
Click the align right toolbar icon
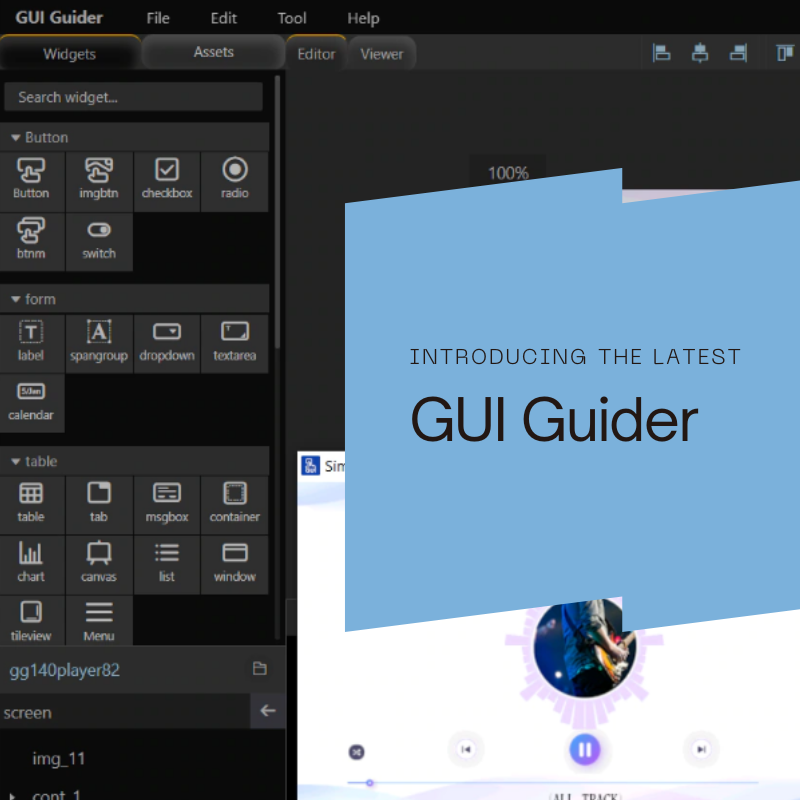pyautogui.click(x=738, y=53)
